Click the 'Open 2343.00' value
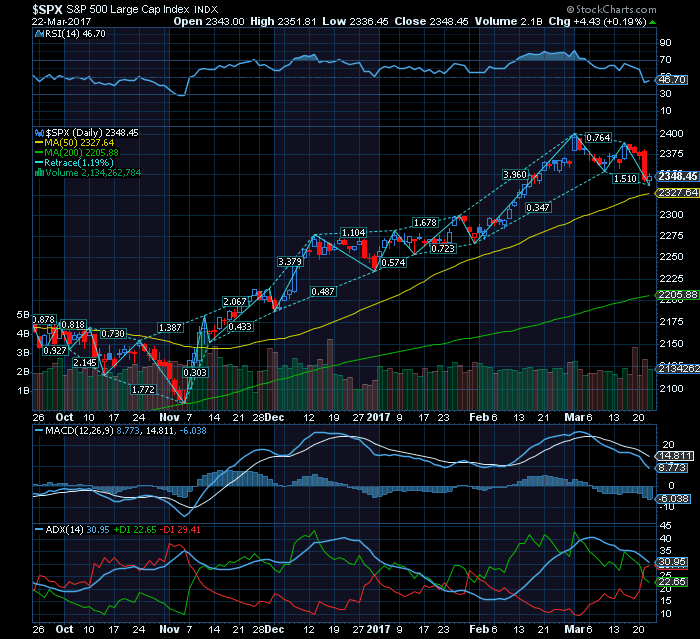The width and height of the screenshot is (700, 639). click(209, 21)
